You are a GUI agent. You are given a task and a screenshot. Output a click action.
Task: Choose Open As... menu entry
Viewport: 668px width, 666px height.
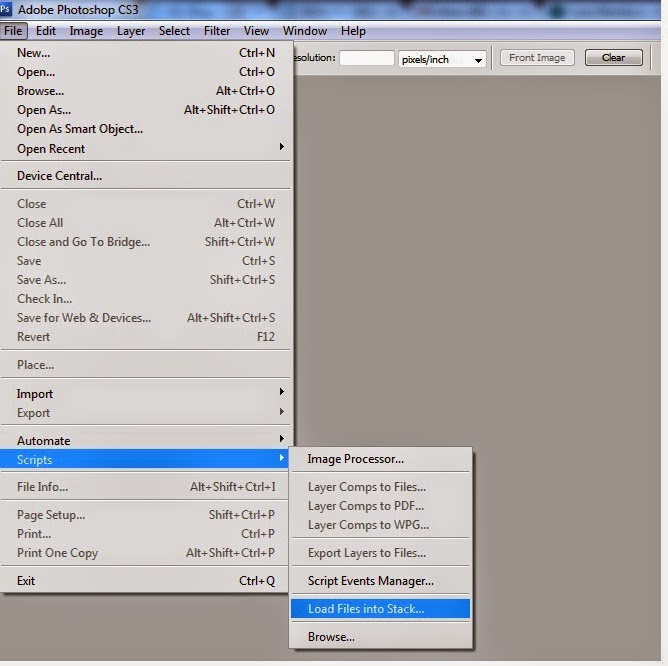click(x=146, y=110)
